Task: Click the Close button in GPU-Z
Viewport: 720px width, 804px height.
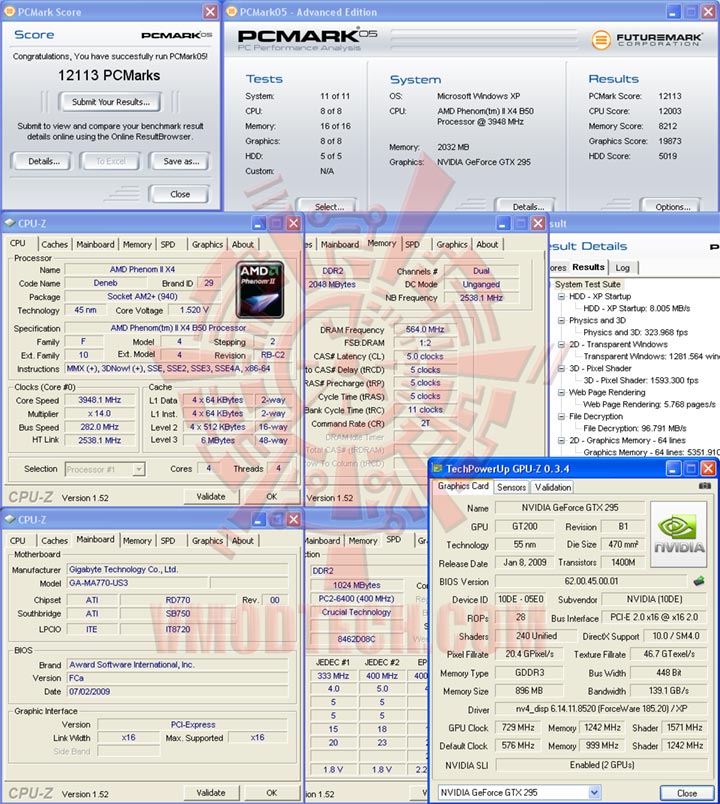Action: (687, 793)
